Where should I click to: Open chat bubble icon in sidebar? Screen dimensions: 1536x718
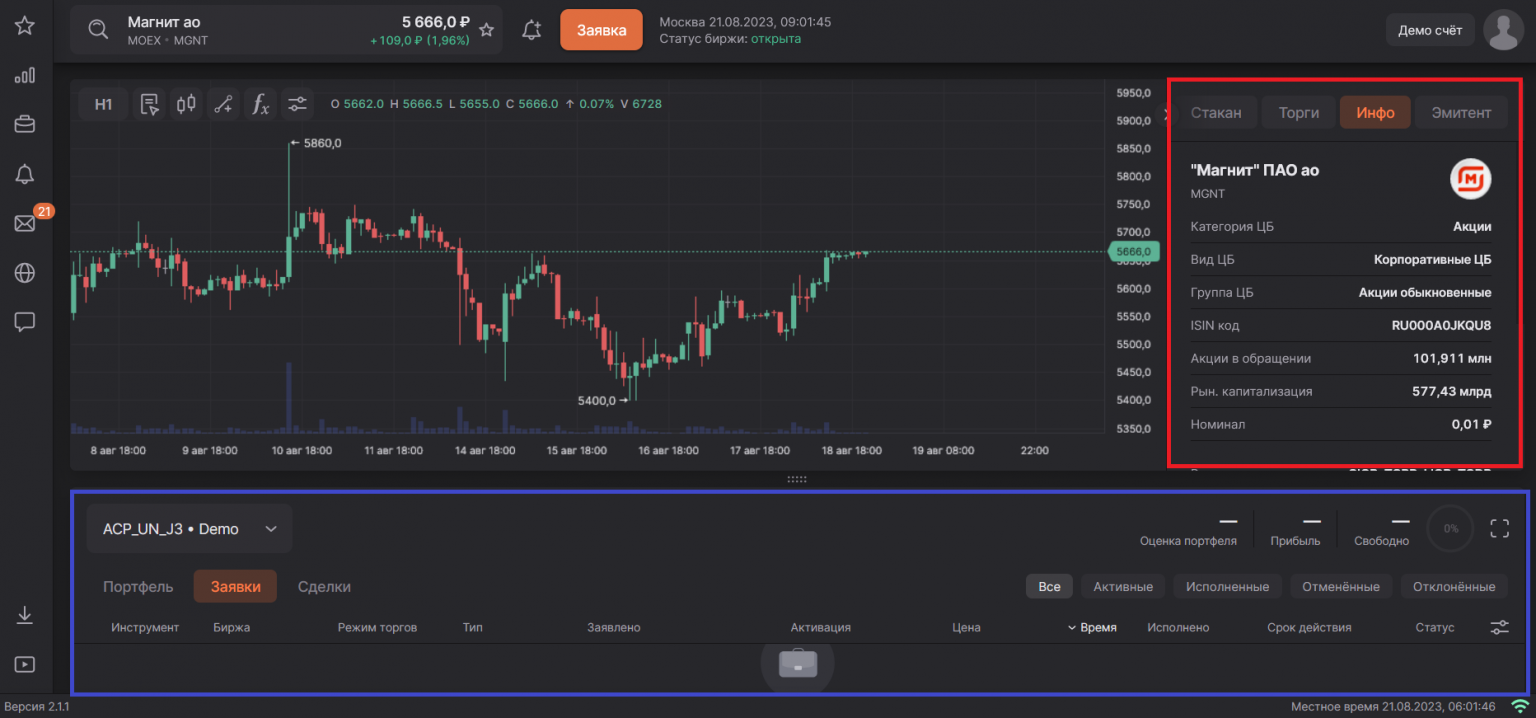25,321
